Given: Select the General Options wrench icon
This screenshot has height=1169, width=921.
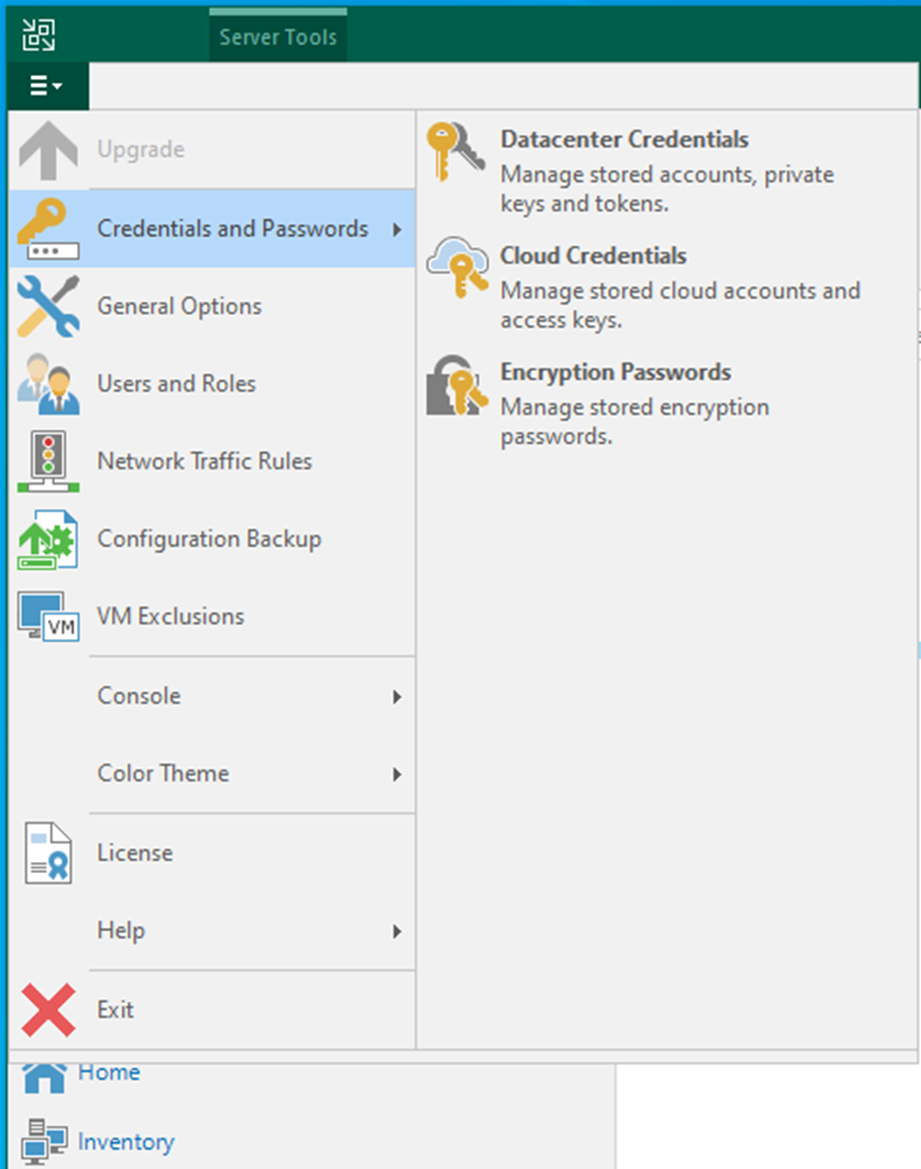Looking at the screenshot, I should click(x=48, y=306).
